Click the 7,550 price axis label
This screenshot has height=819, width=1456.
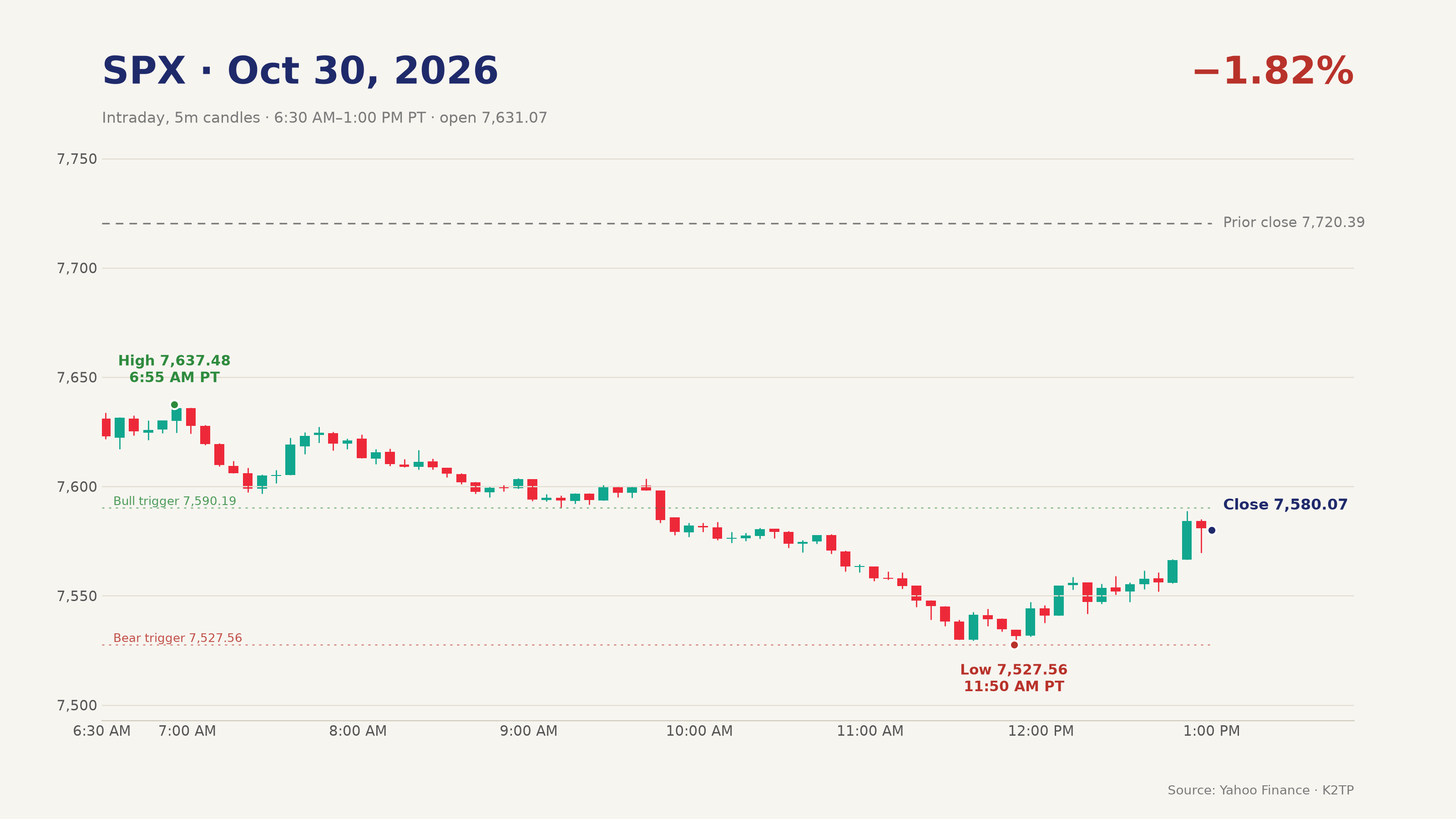(x=77, y=597)
